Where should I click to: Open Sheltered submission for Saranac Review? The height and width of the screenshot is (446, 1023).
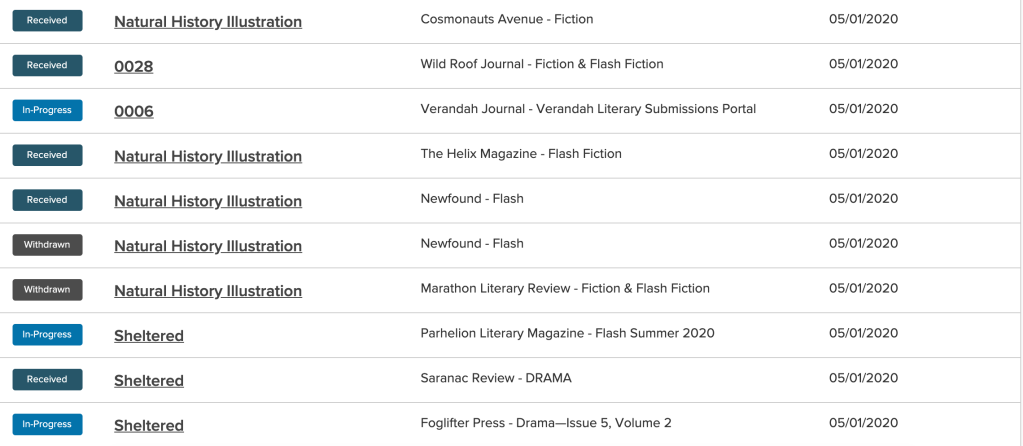point(149,382)
